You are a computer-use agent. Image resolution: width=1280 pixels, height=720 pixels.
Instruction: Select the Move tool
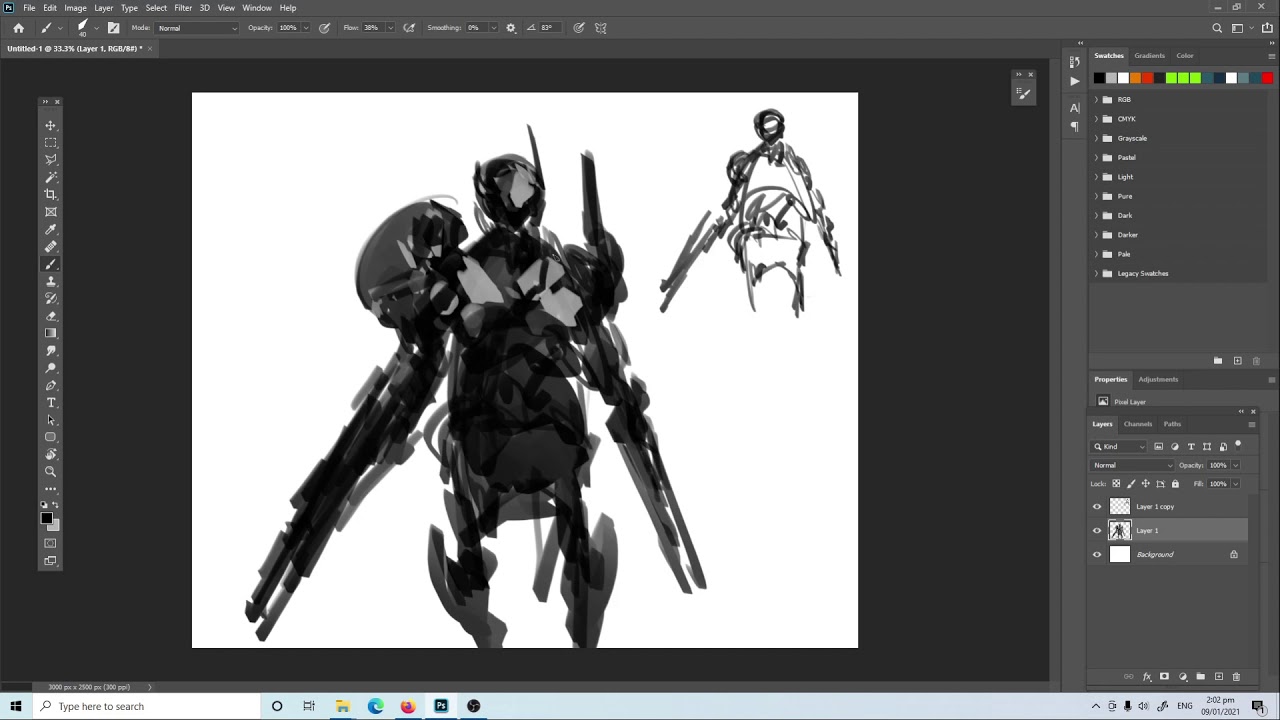pyautogui.click(x=51, y=125)
